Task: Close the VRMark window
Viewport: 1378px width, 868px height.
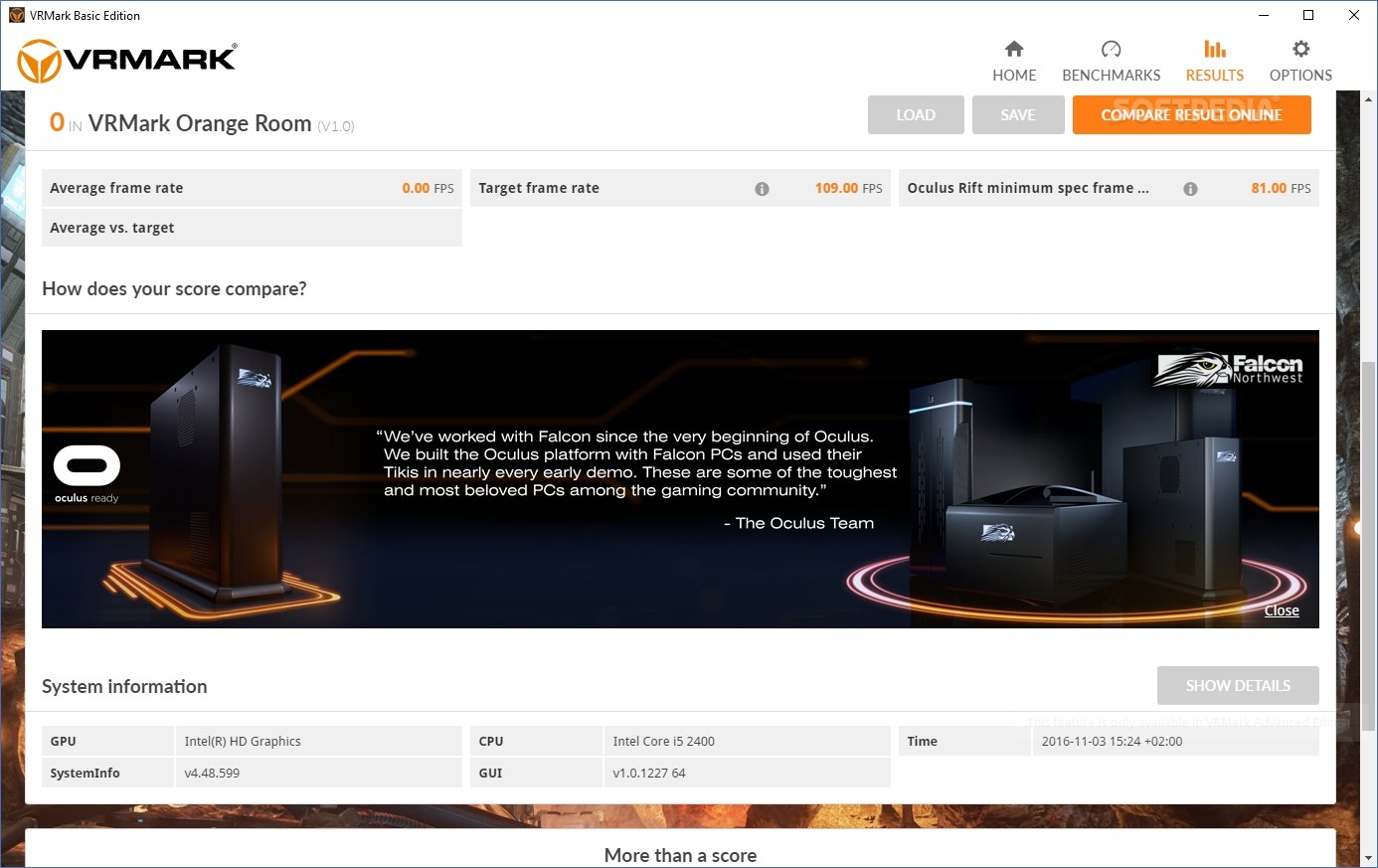Action: point(1354,15)
